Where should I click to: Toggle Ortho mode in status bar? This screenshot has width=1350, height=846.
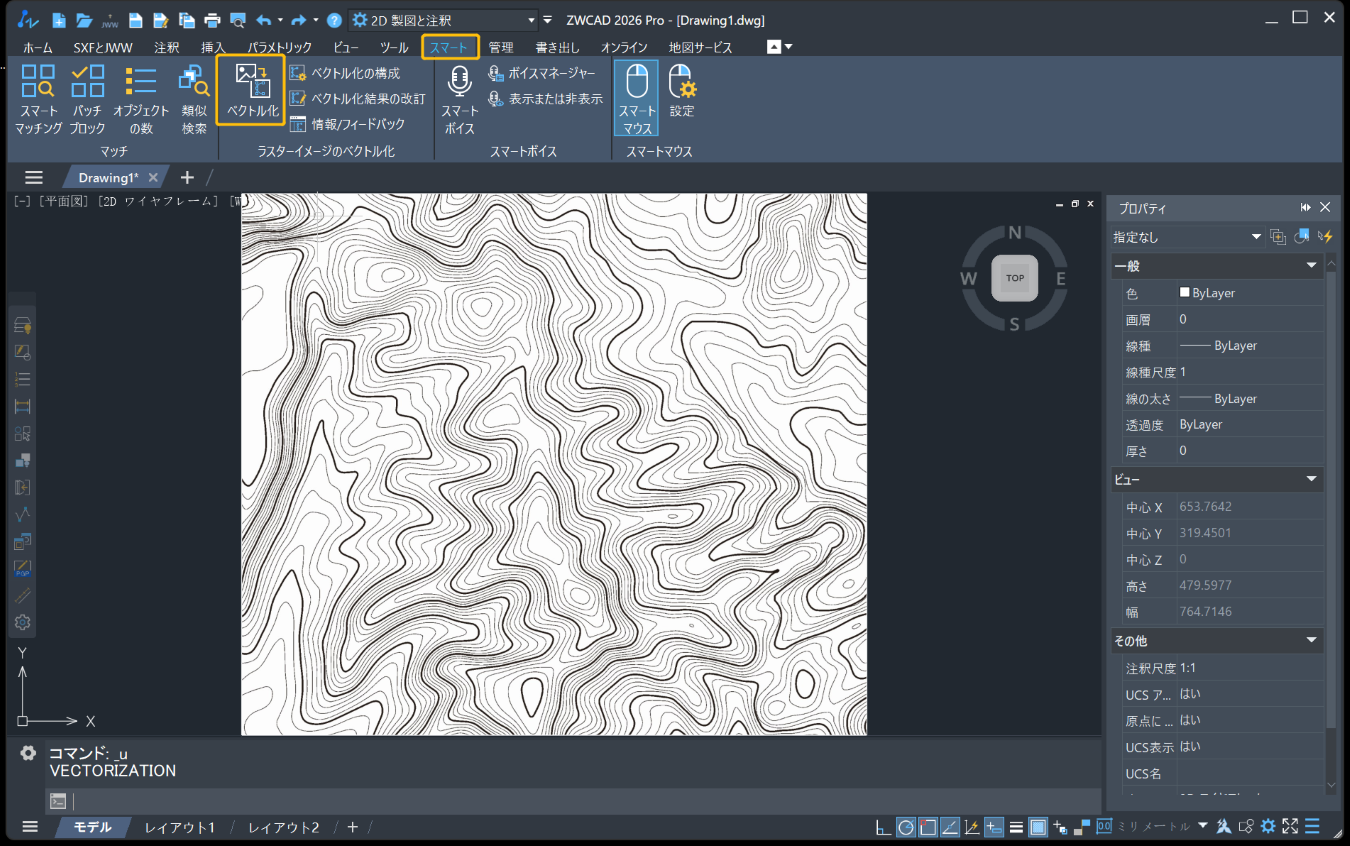881,826
